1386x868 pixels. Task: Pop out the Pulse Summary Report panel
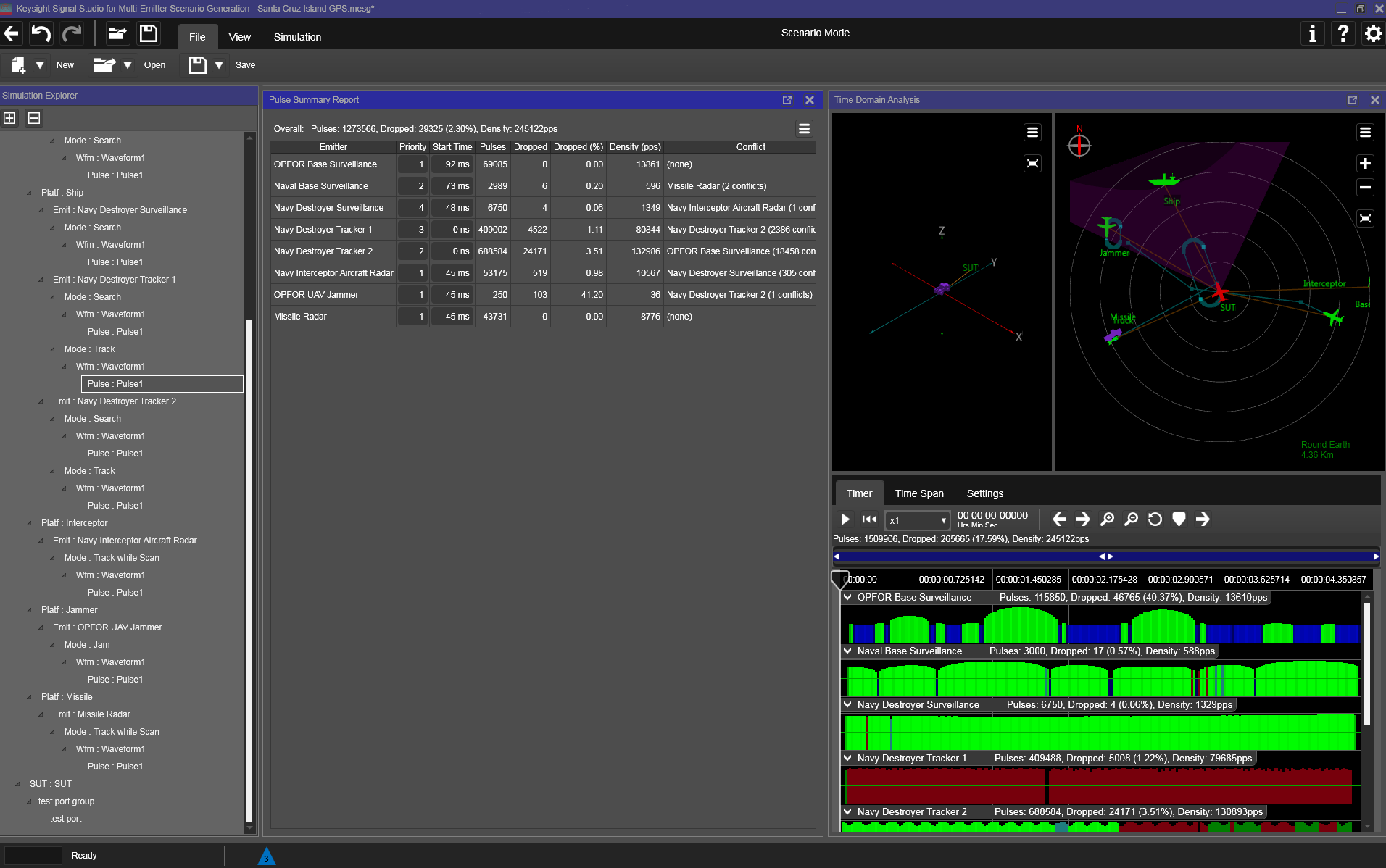787,100
